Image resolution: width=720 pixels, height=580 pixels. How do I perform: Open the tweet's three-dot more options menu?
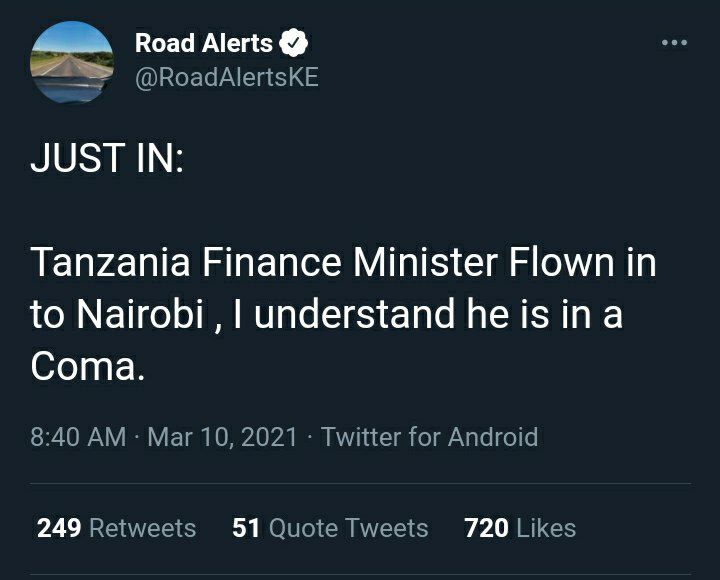tap(675, 43)
